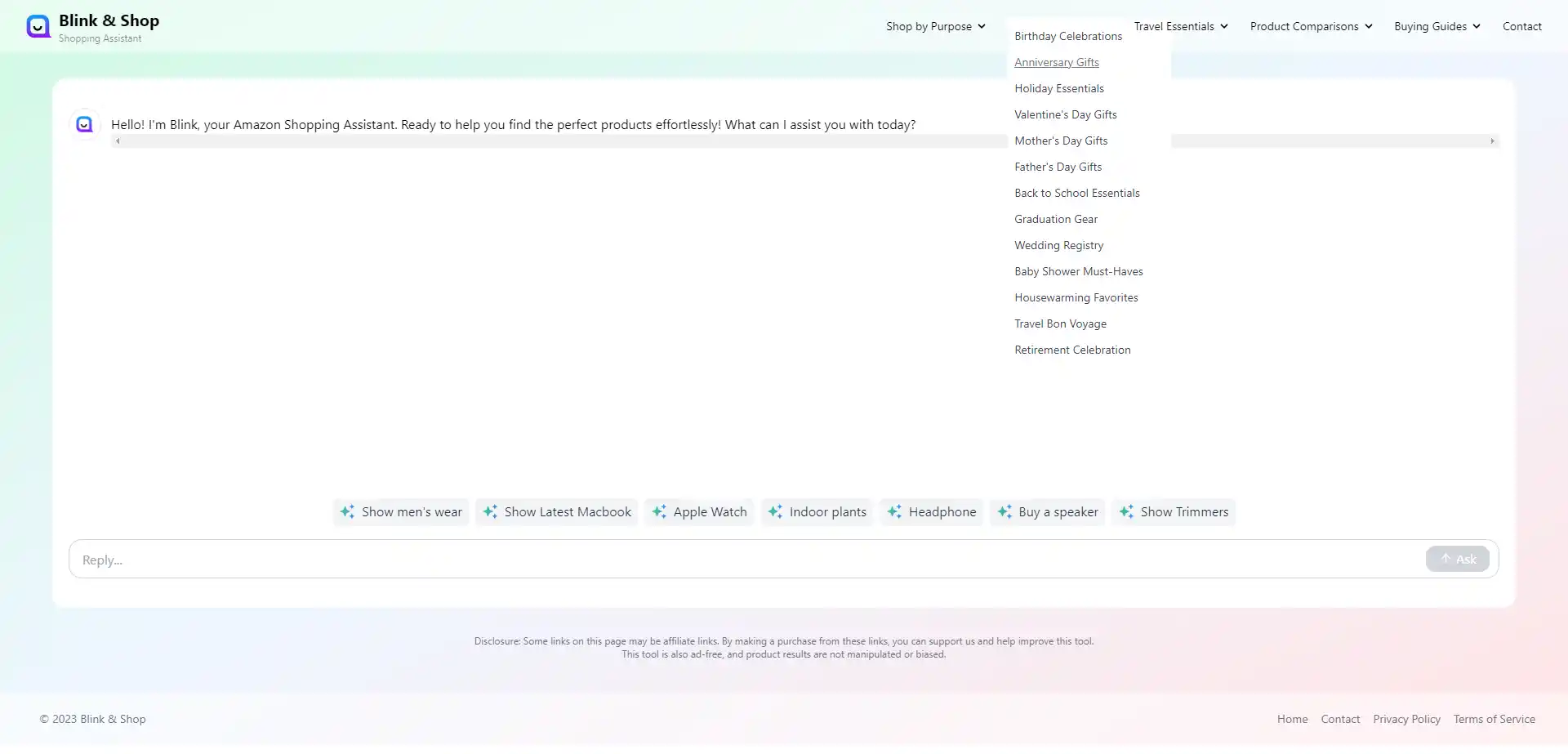Select Holiday Essentials menu entry
1568x754 pixels.
point(1059,88)
